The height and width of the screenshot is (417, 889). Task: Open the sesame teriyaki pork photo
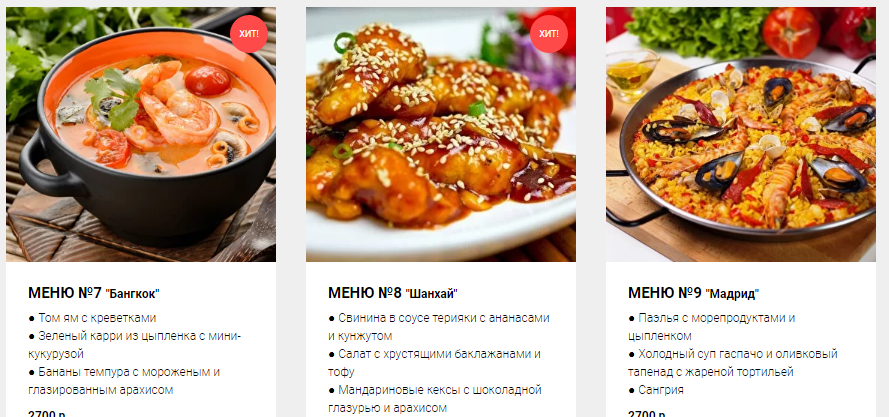[441, 134]
